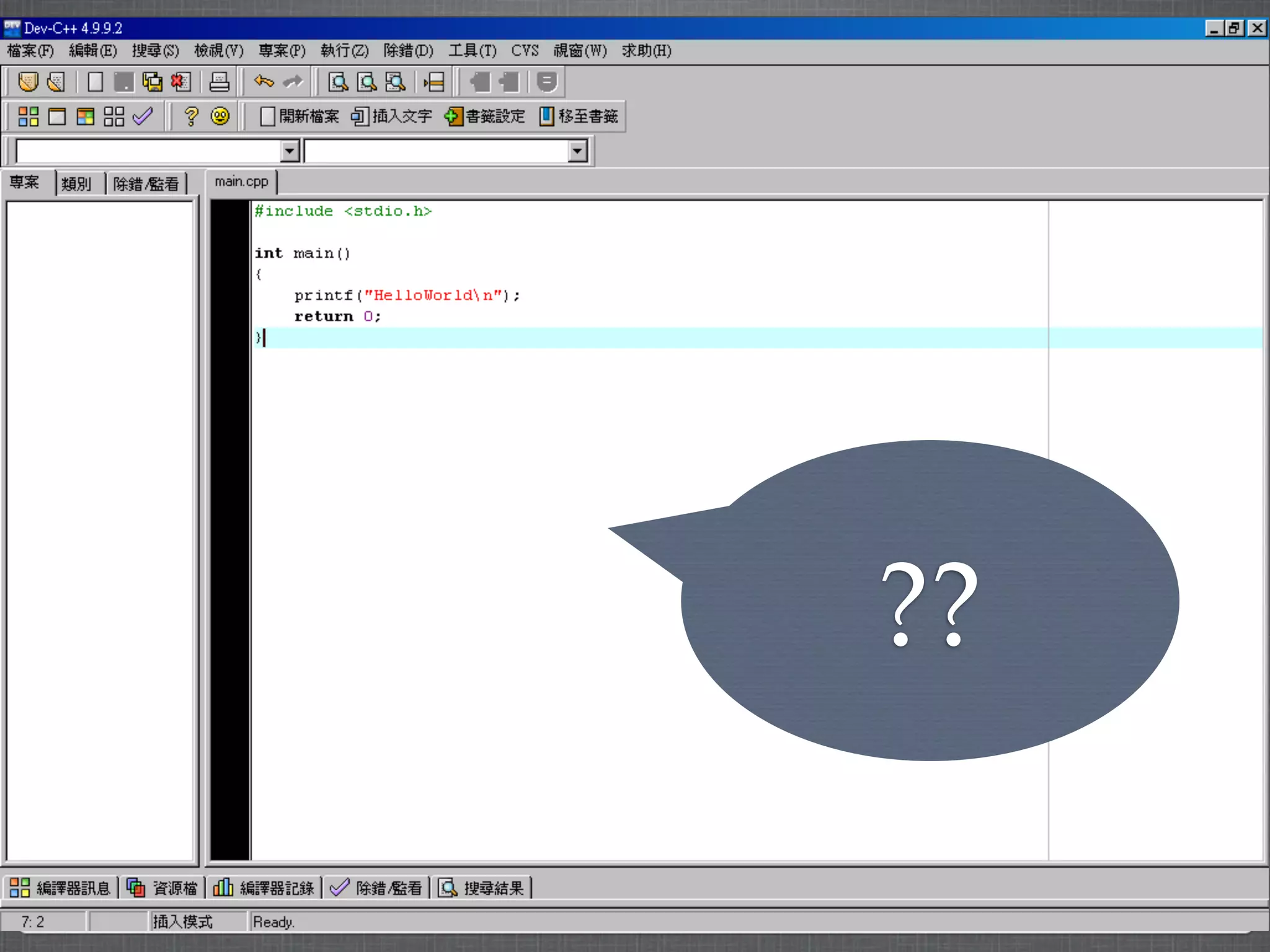Image resolution: width=1270 pixels, height=952 pixels.
Task: Click the Go to line icon
Action: (x=434, y=82)
